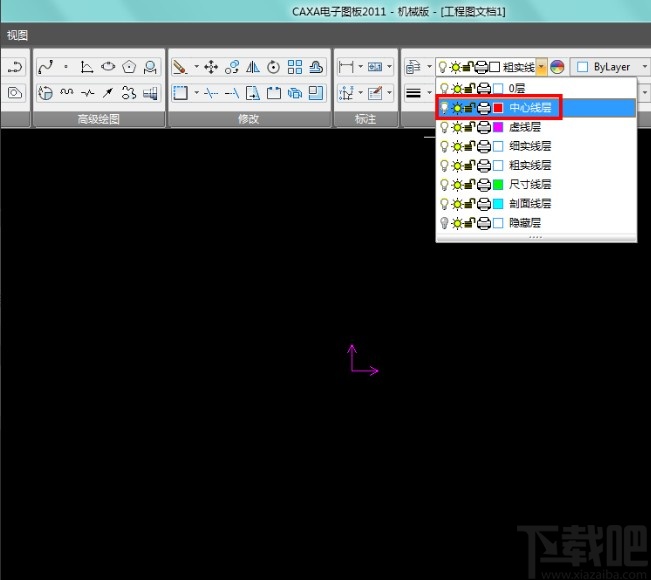
Task: Select 虚线层 from layer list
Action: point(536,127)
